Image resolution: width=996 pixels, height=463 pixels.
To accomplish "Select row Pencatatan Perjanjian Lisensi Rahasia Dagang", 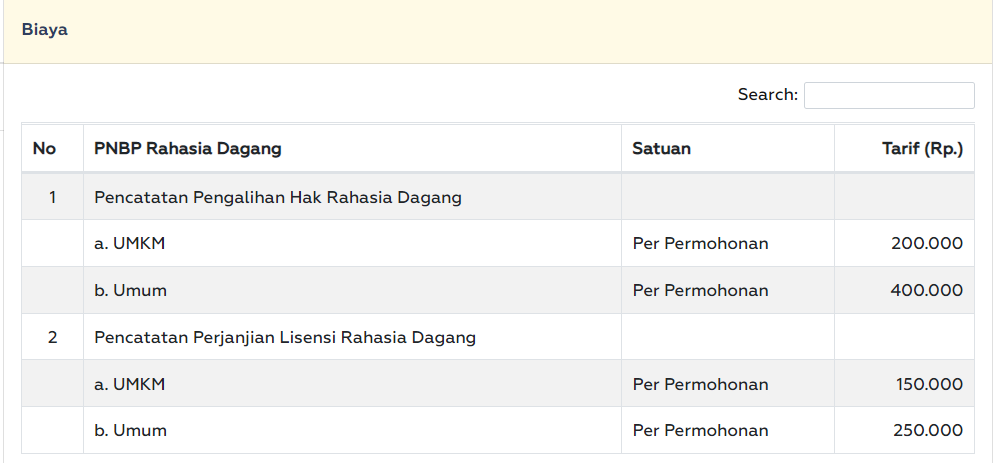I will pyautogui.click(x=285, y=337).
